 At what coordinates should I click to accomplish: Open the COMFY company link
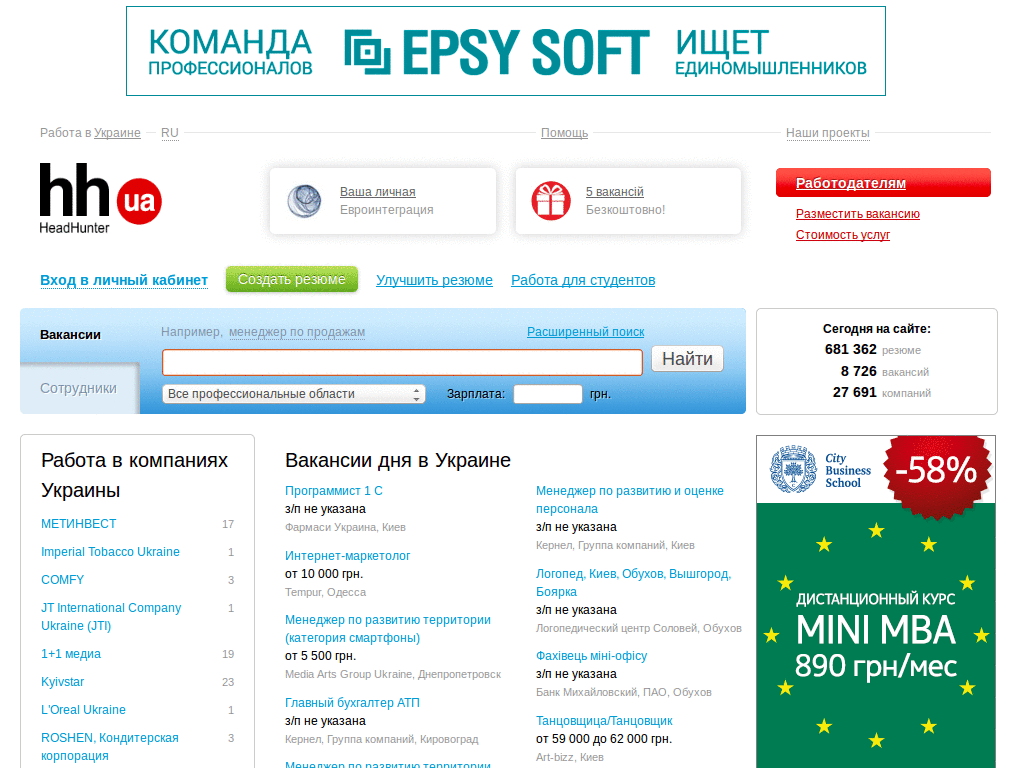click(63, 580)
